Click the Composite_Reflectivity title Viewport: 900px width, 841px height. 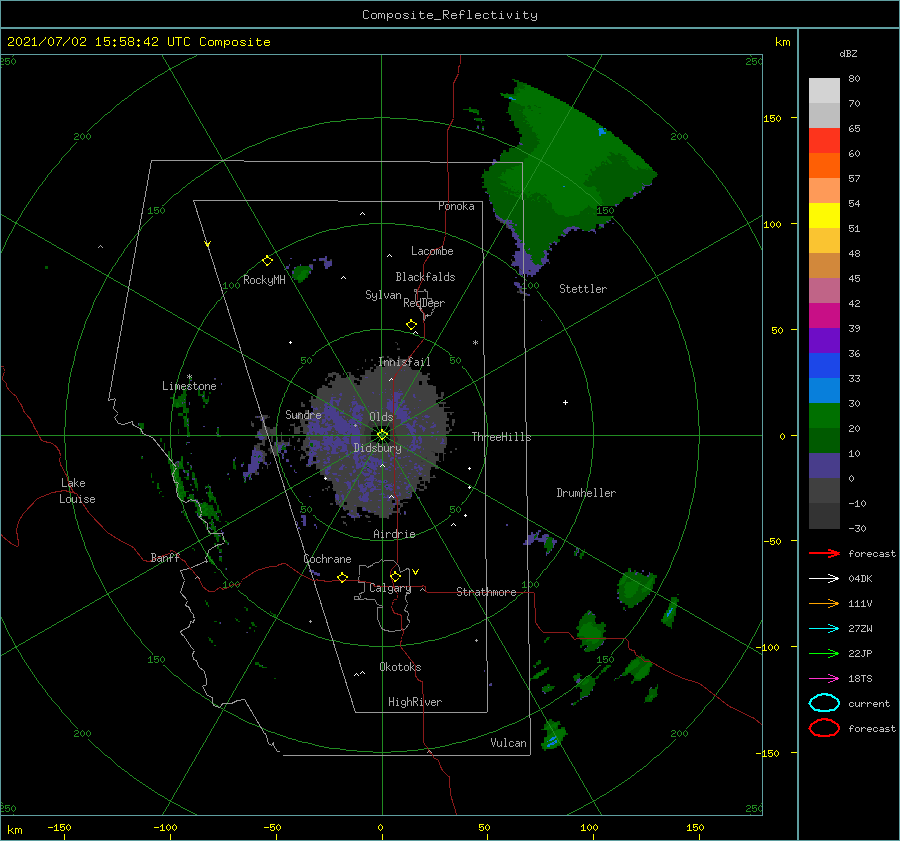tap(450, 15)
